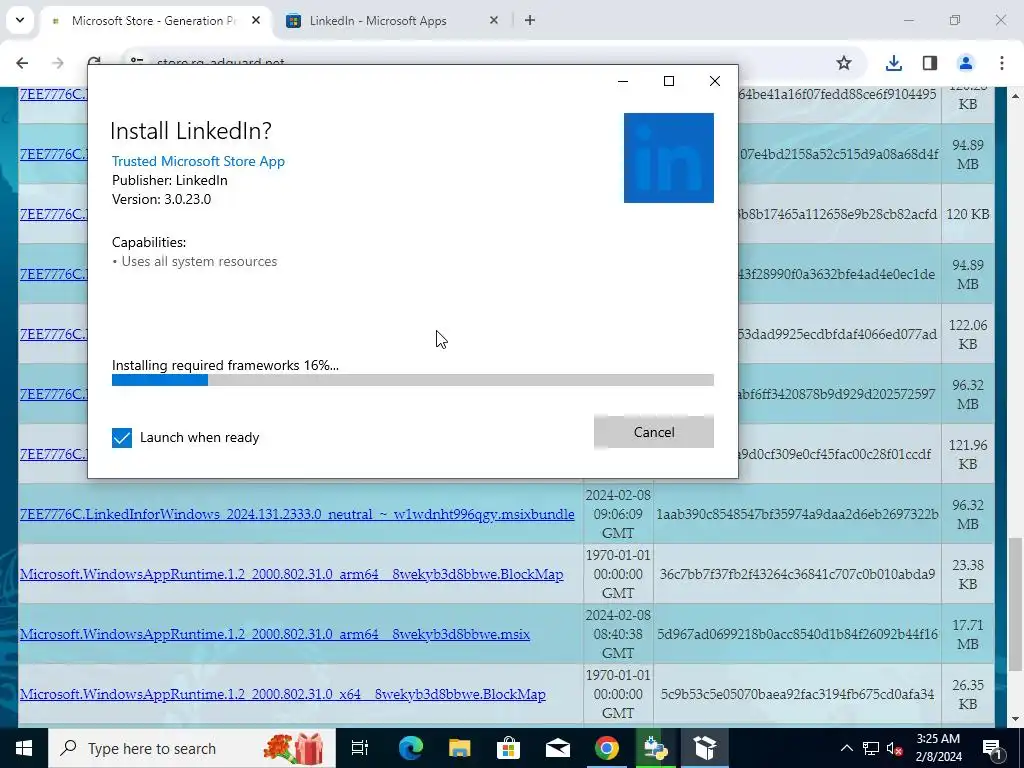
Task: Download LinkedInforWindows 2024.131.2333.0 msixbundle link
Action: 297,515
